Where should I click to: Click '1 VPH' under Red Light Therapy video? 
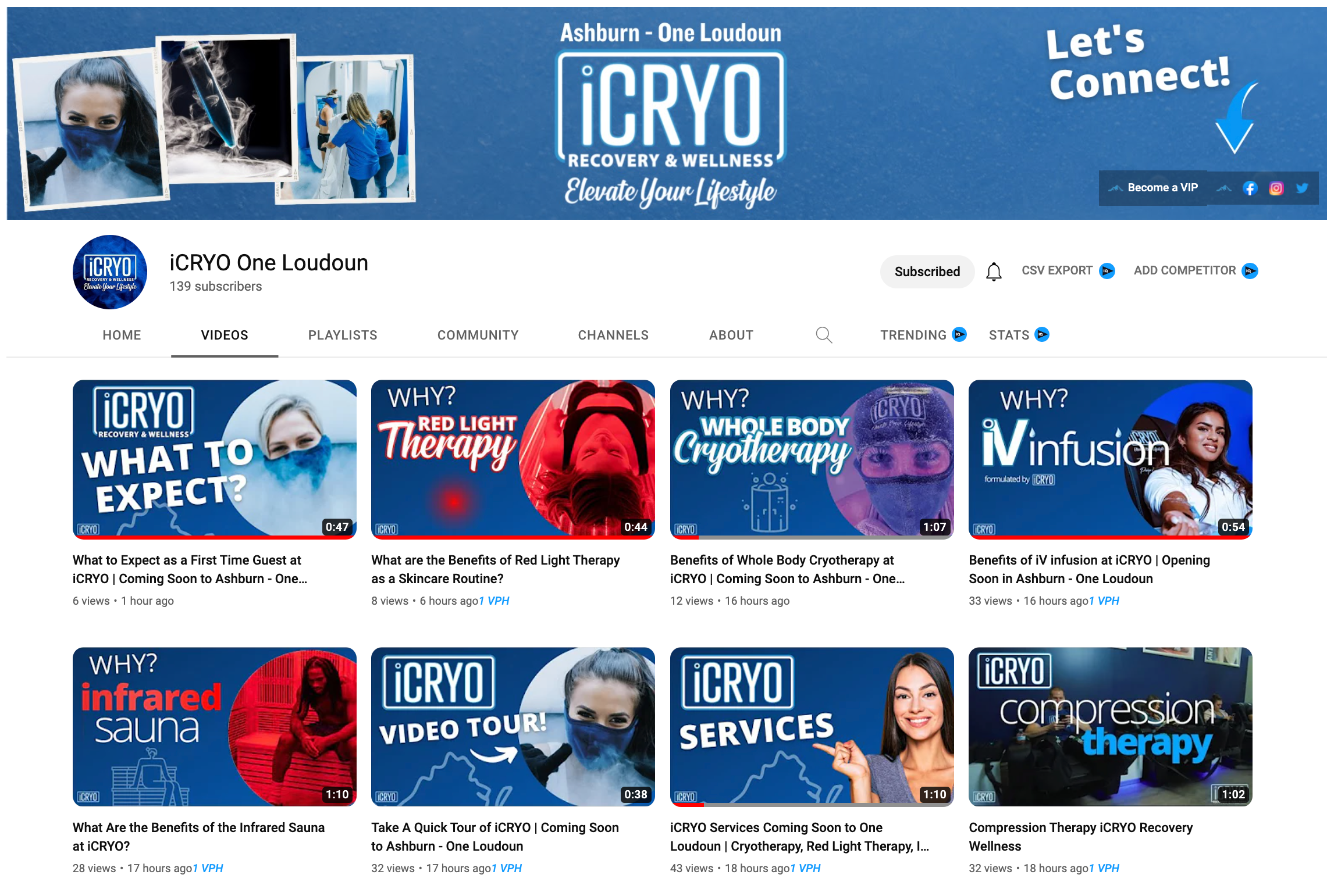point(494,601)
